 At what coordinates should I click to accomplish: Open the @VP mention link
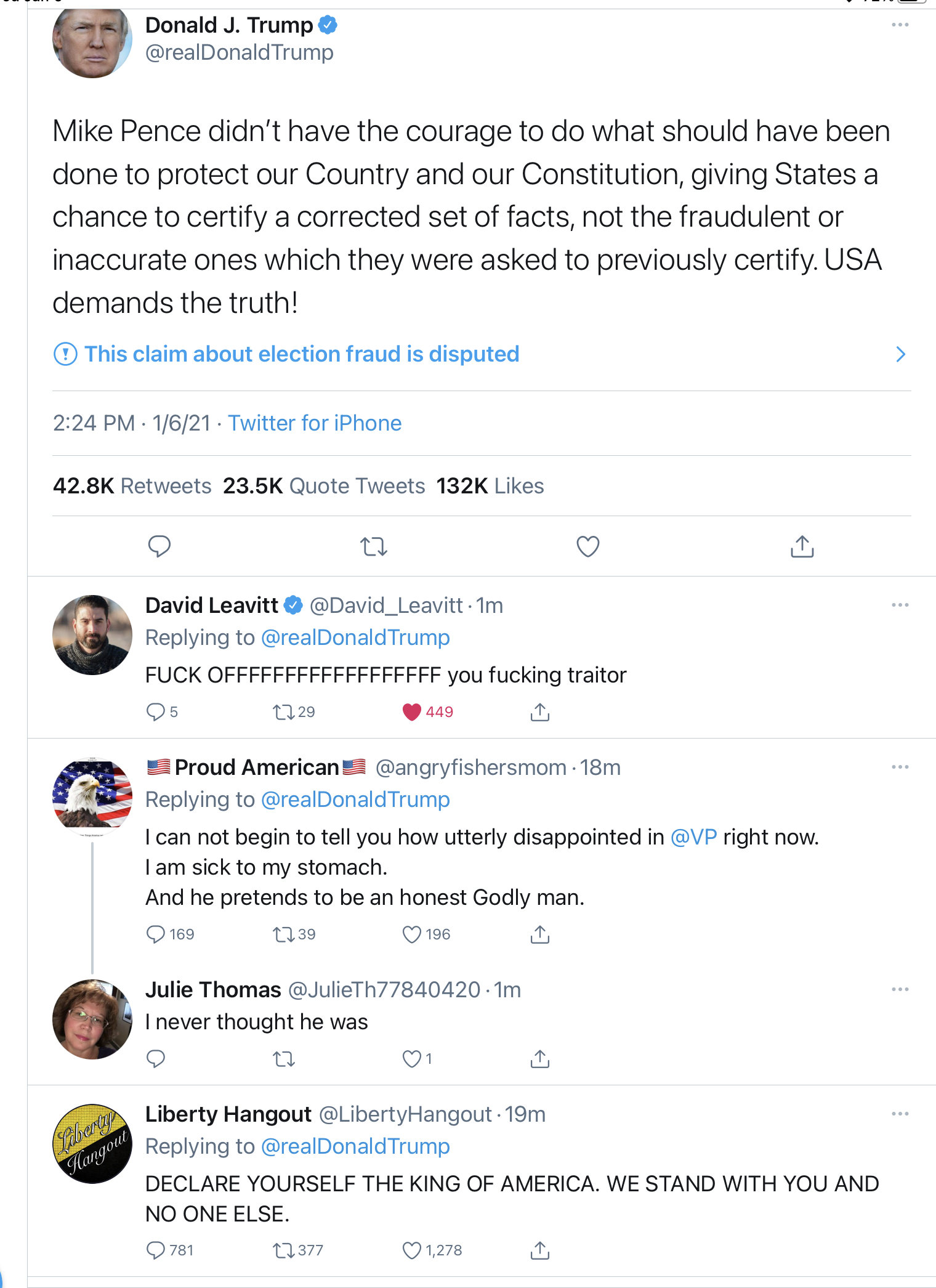click(x=693, y=837)
